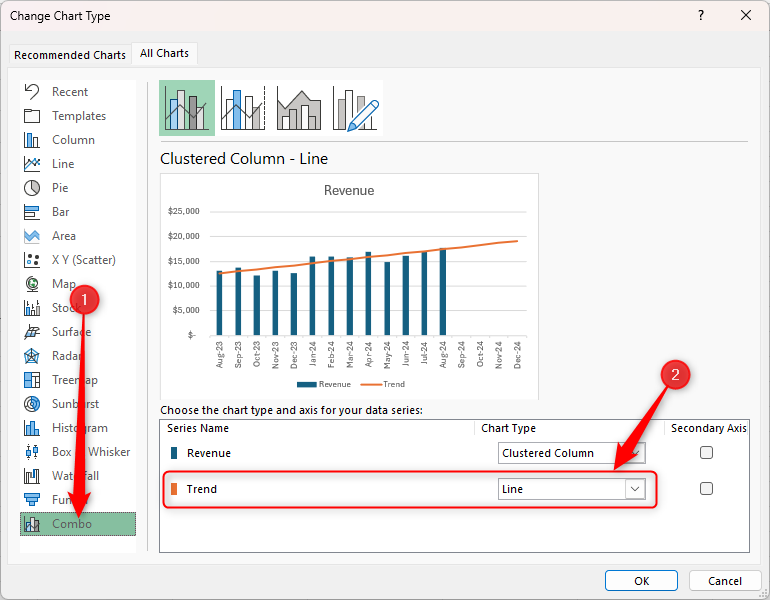
Task: Choose the Treemap chart icon
Action: (x=32, y=380)
